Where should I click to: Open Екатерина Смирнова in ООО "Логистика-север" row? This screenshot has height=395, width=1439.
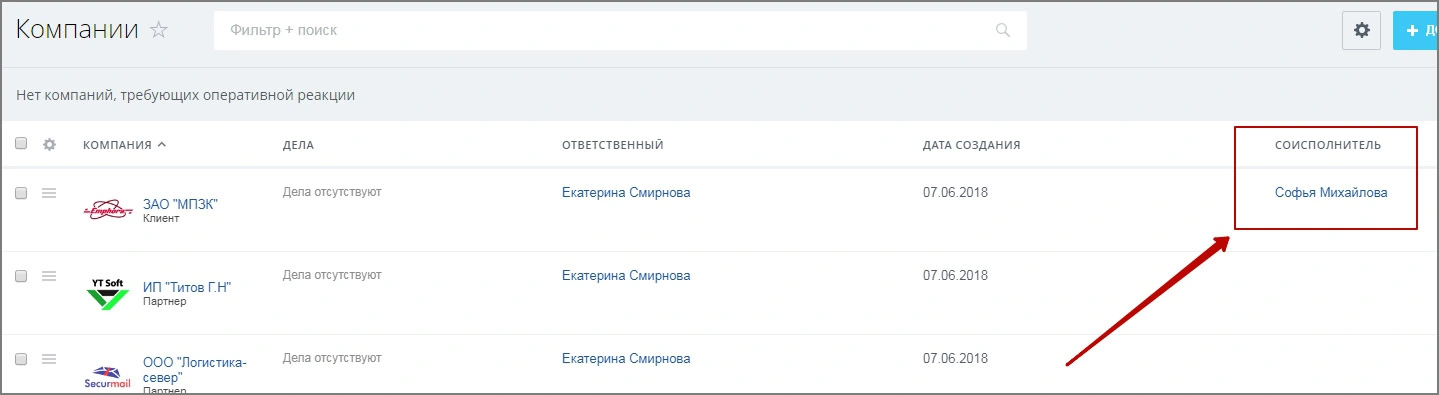click(626, 358)
